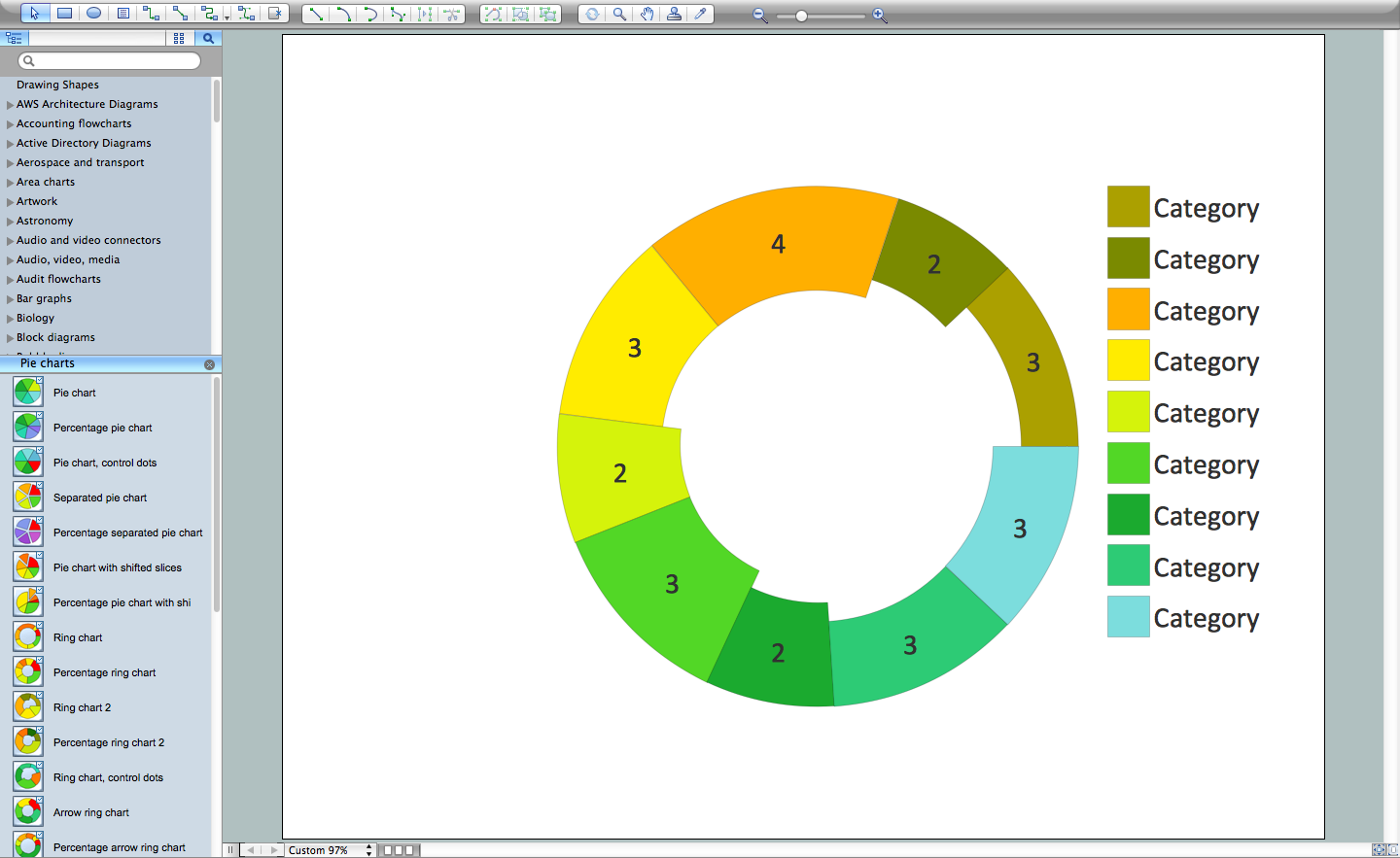Open the Drawing Shapes library
This screenshot has width=1400, height=858.
point(57,85)
